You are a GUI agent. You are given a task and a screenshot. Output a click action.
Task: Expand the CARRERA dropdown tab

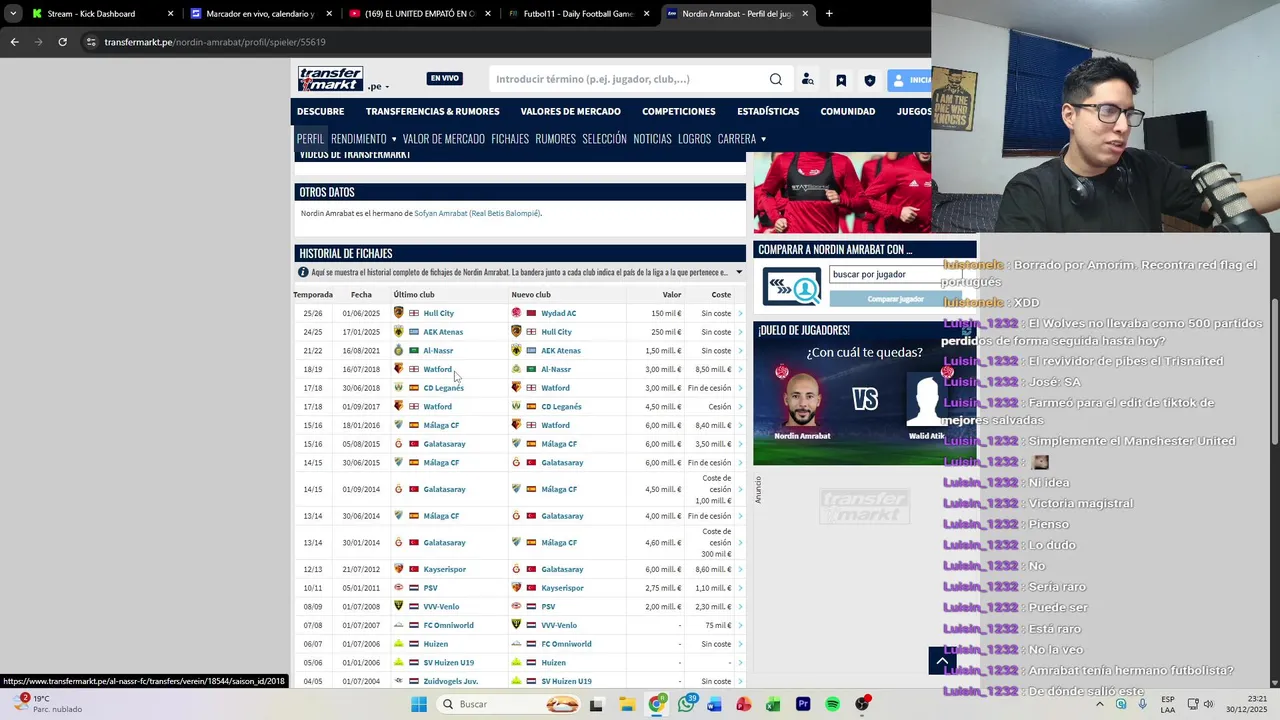pos(742,139)
